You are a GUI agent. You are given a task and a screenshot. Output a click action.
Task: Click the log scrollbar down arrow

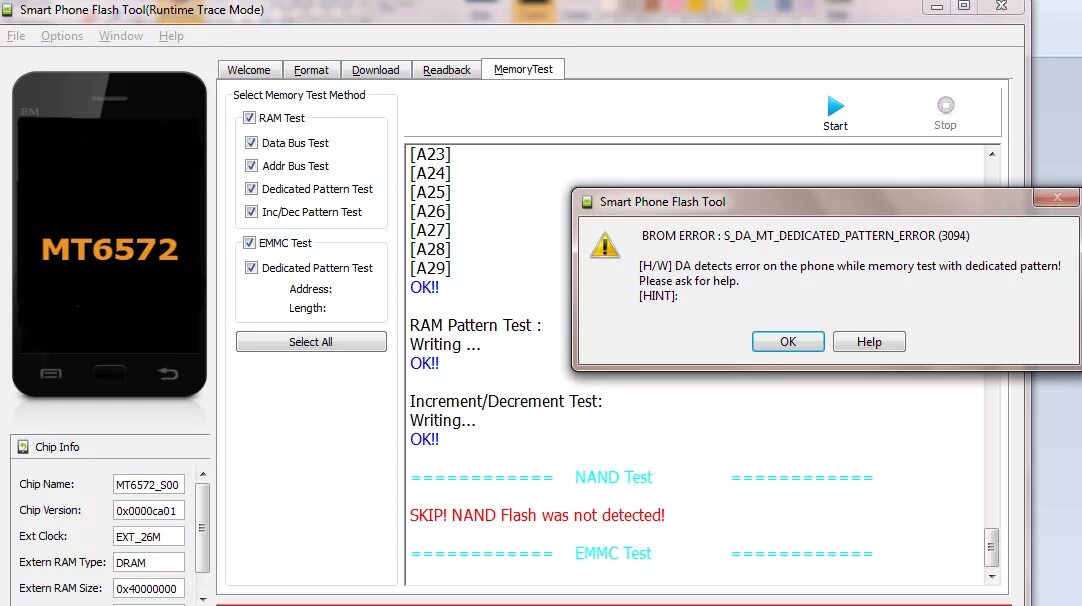[x=992, y=576]
